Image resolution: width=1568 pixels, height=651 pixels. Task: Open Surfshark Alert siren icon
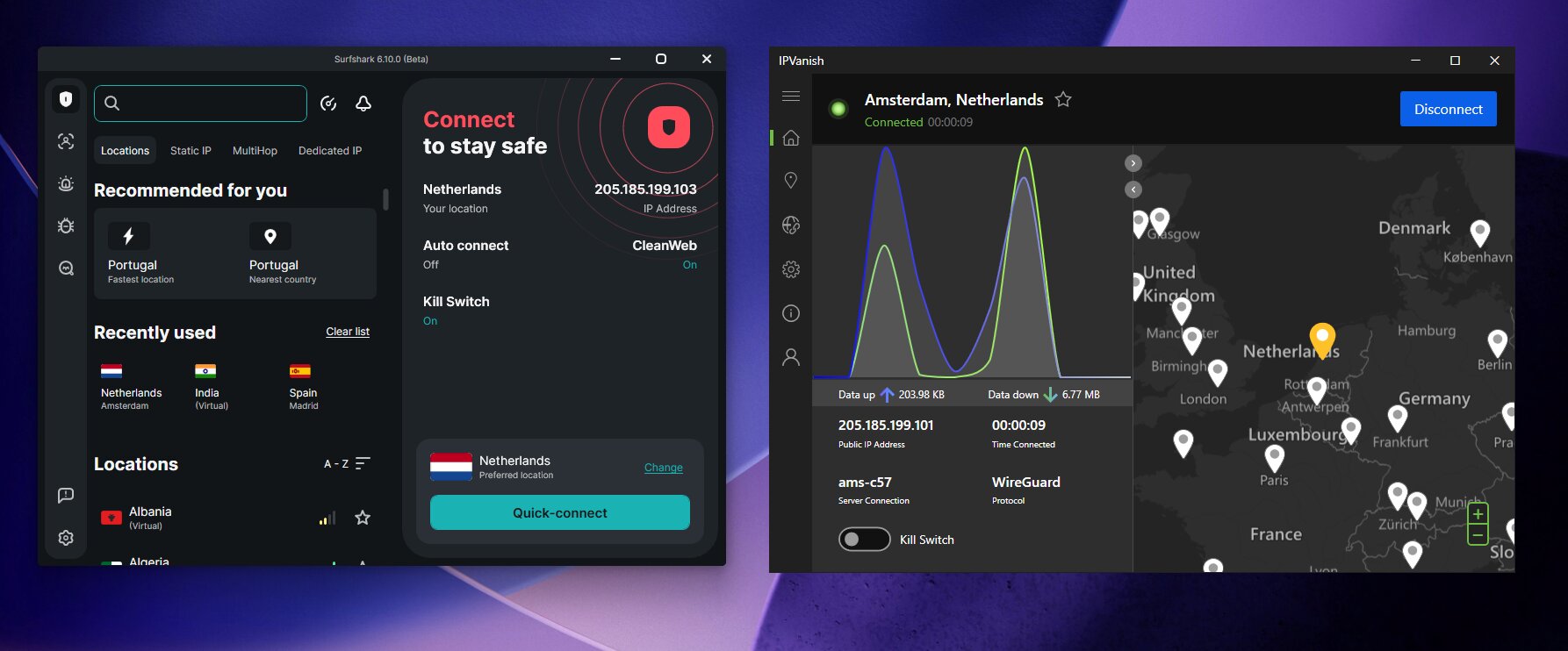66,183
